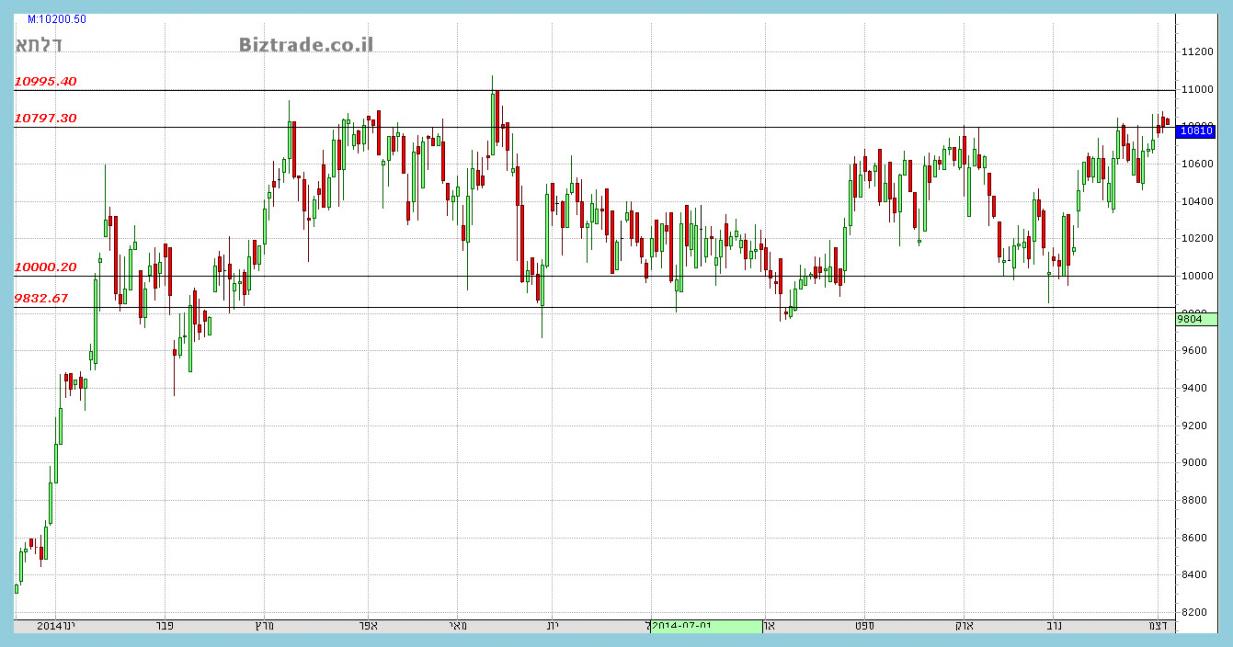Screen dimensions: 1233x647
Task: Click the Biztrade.co.il watermark link
Action: [x=306, y=45]
